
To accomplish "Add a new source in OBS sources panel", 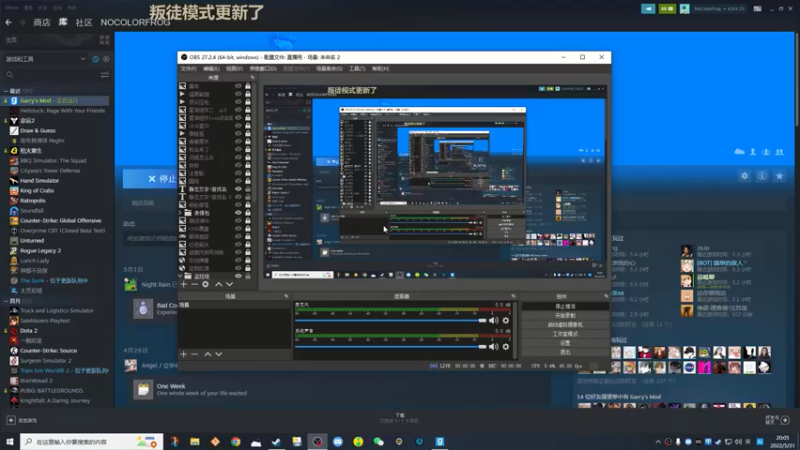I will coord(184,284).
